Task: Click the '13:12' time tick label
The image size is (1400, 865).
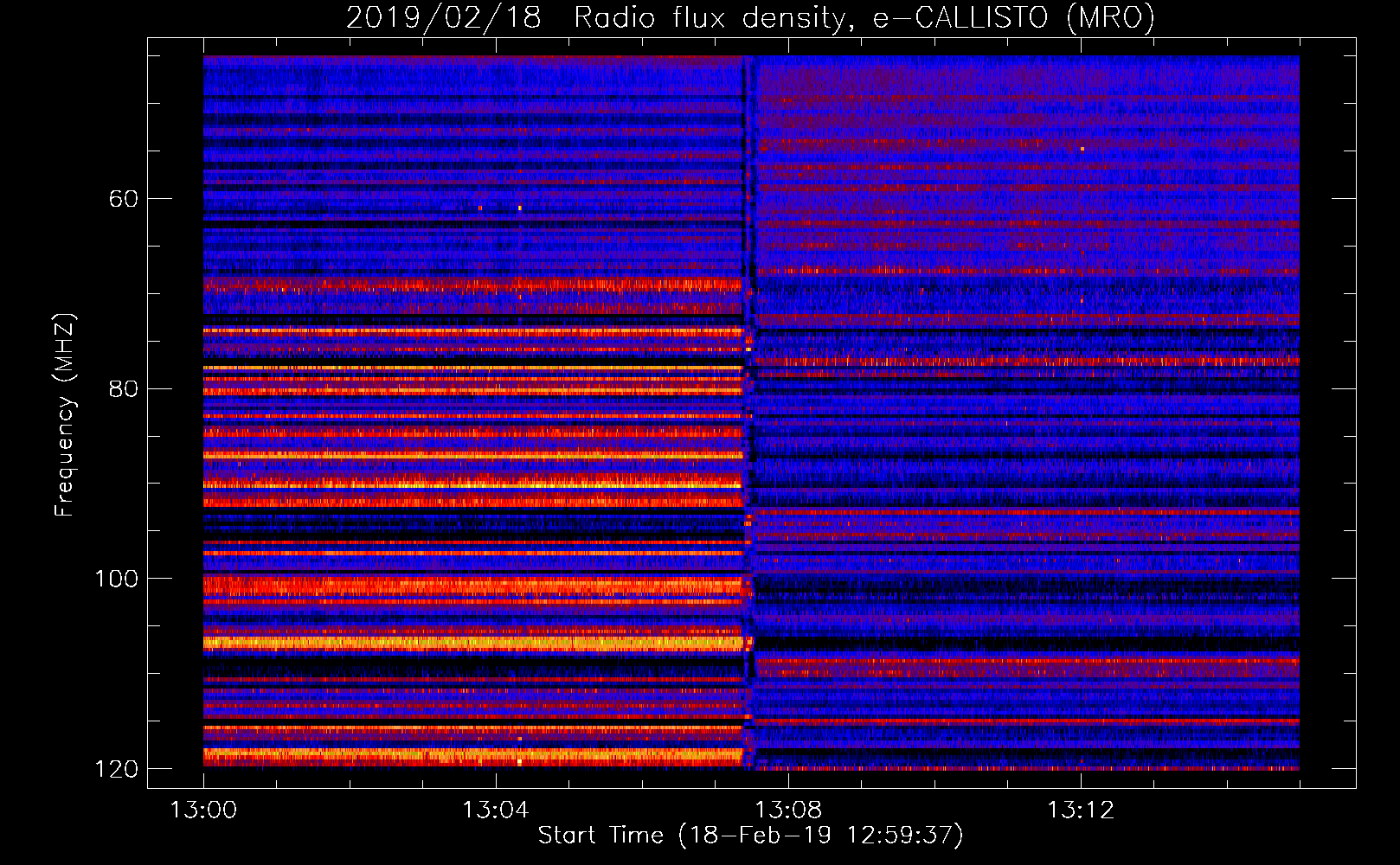Action: click(1081, 811)
